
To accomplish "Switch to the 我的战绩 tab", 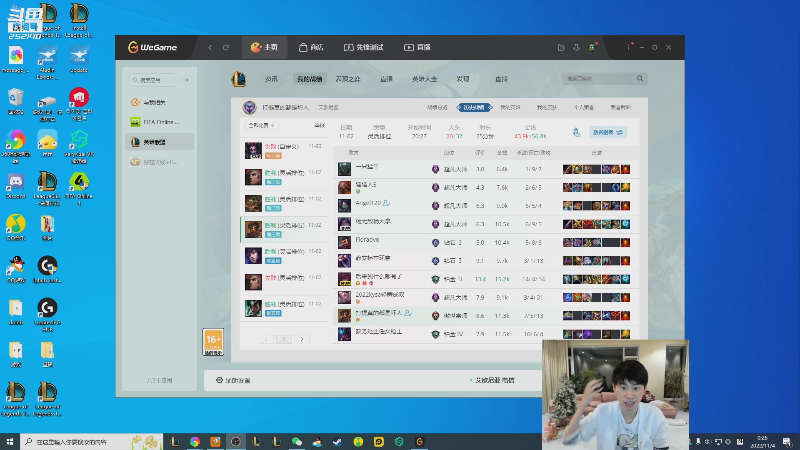I will point(309,79).
